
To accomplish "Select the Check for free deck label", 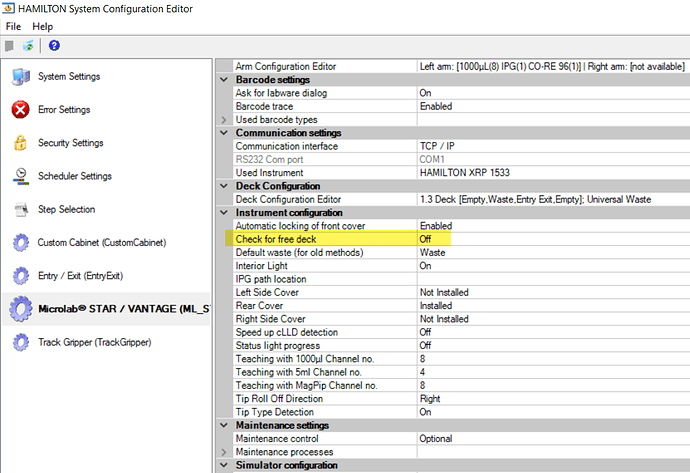I will 276,239.
